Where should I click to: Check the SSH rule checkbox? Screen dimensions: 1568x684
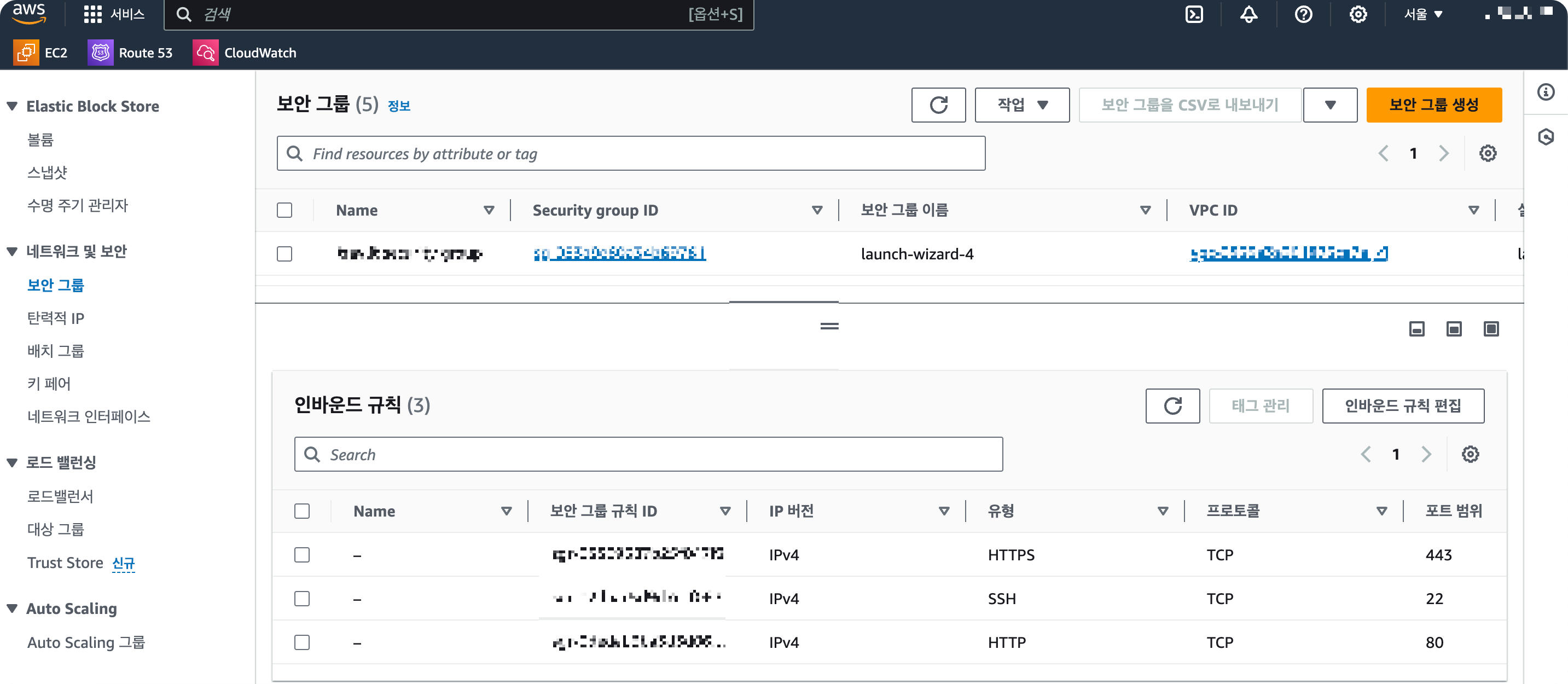click(302, 598)
